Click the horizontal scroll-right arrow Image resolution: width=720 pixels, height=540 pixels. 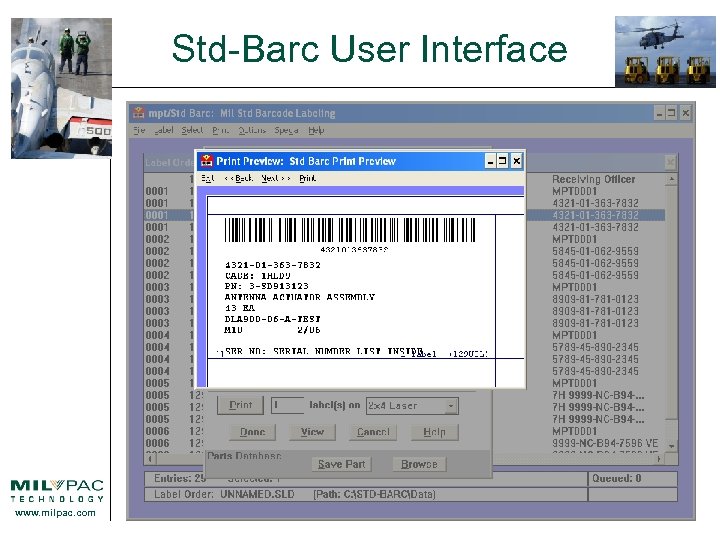point(659,458)
